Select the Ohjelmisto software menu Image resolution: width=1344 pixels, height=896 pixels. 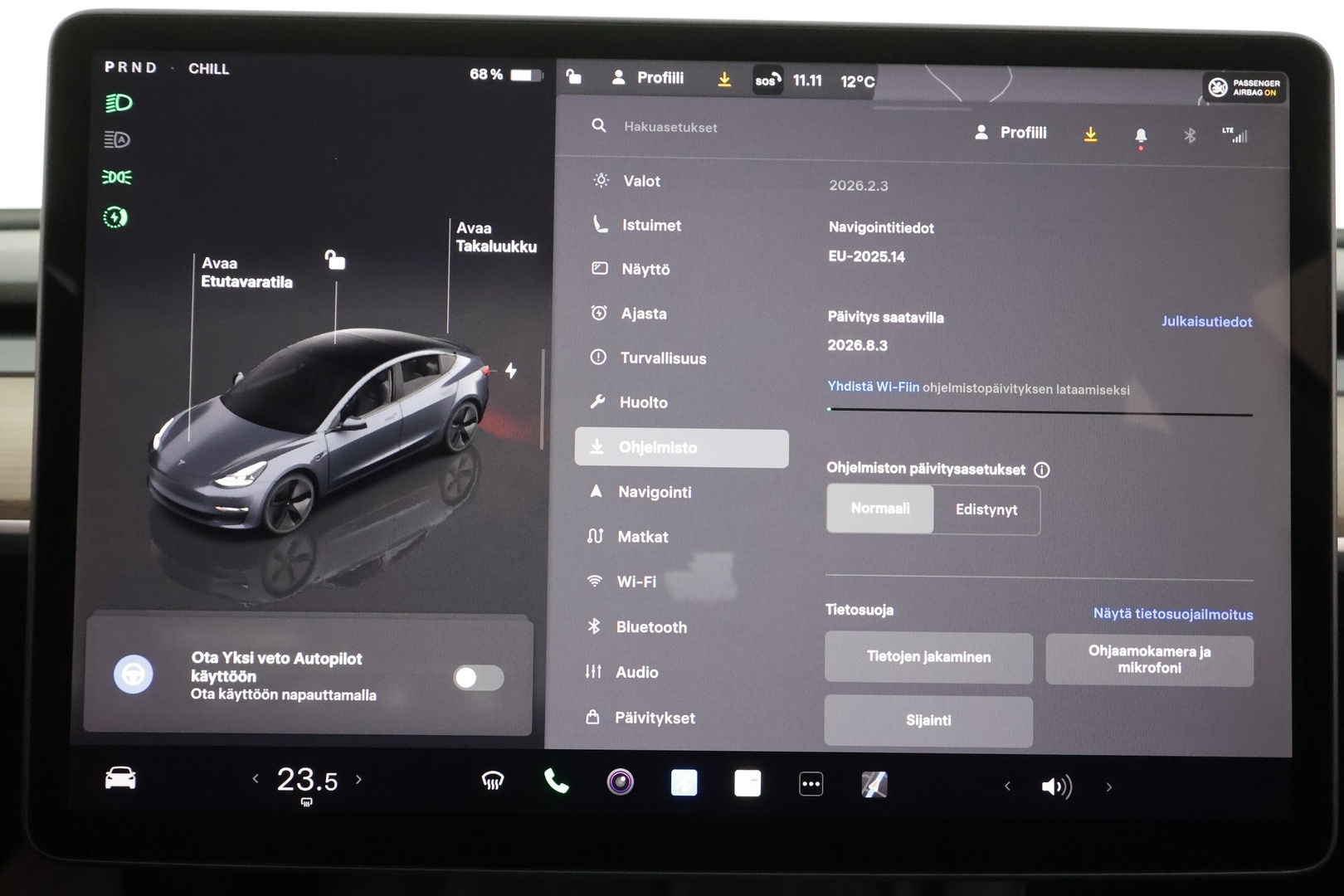click(x=681, y=448)
